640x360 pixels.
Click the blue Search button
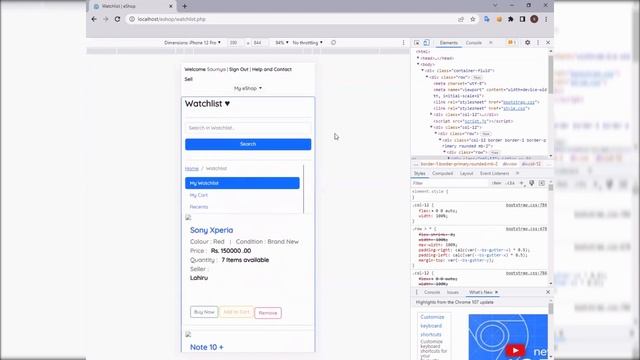(x=248, y=144)
